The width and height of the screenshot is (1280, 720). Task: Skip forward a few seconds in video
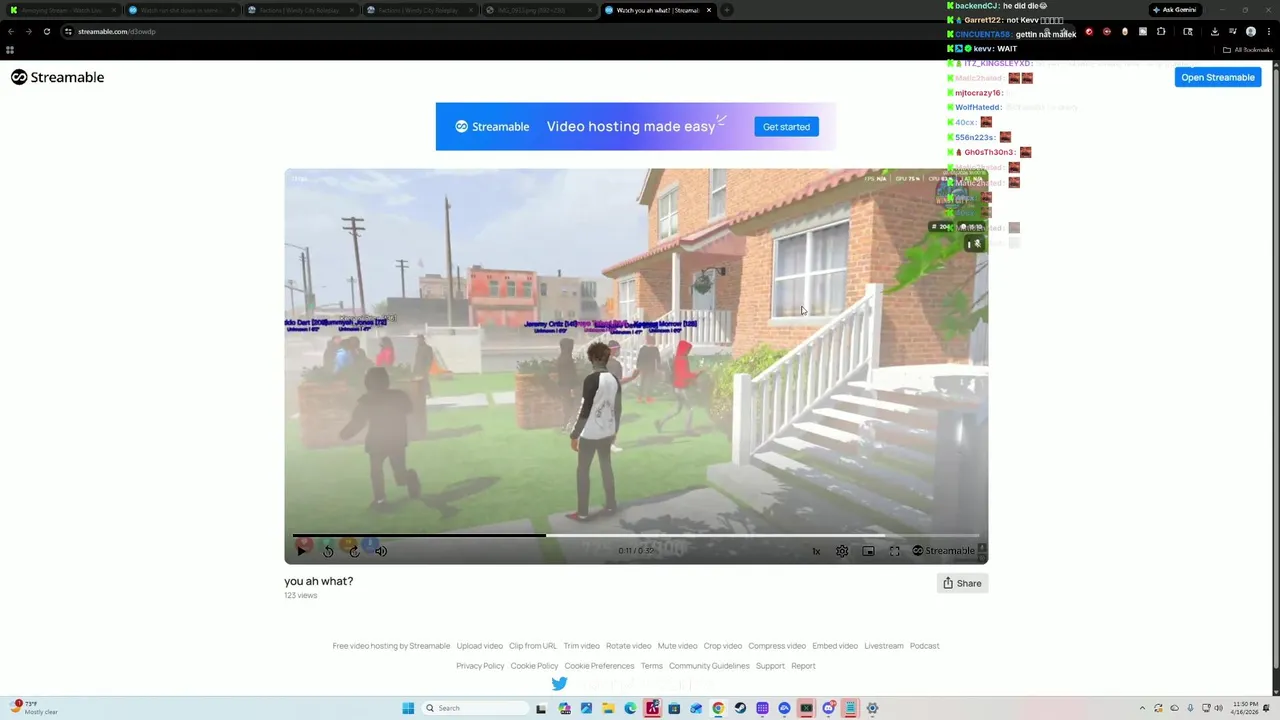354,551
